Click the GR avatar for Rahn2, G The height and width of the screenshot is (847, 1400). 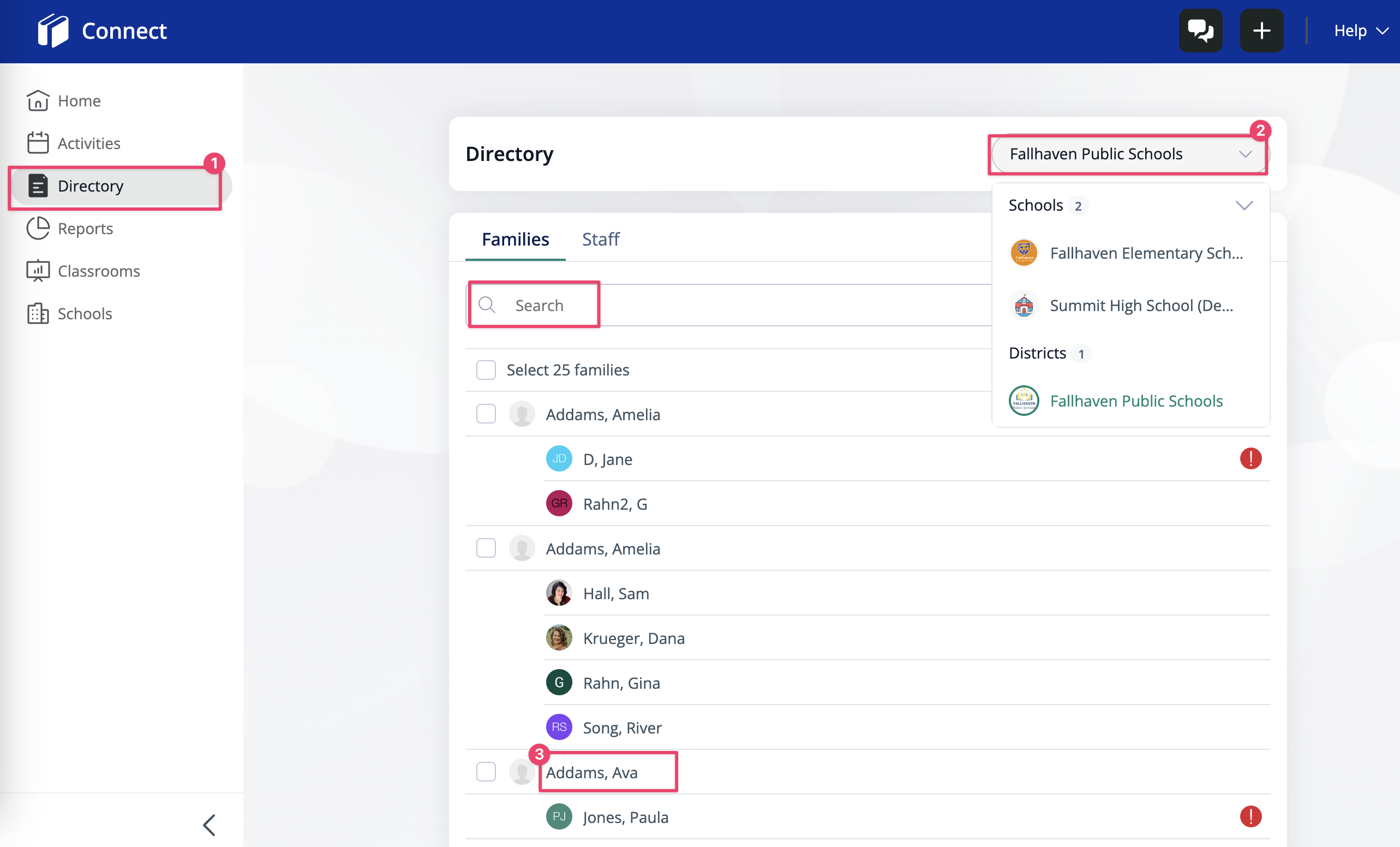coord(559,504)
